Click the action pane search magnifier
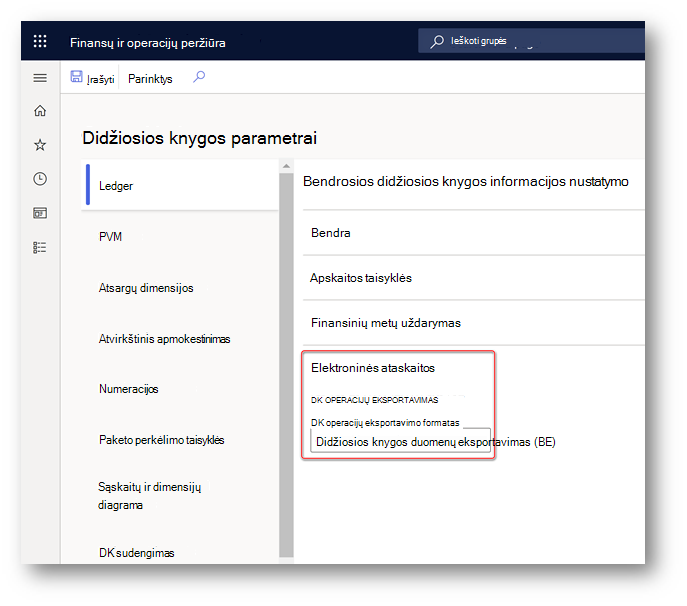The height and width of the screenshot is (606, 687). pyautogui.click(x=199, y=77)
